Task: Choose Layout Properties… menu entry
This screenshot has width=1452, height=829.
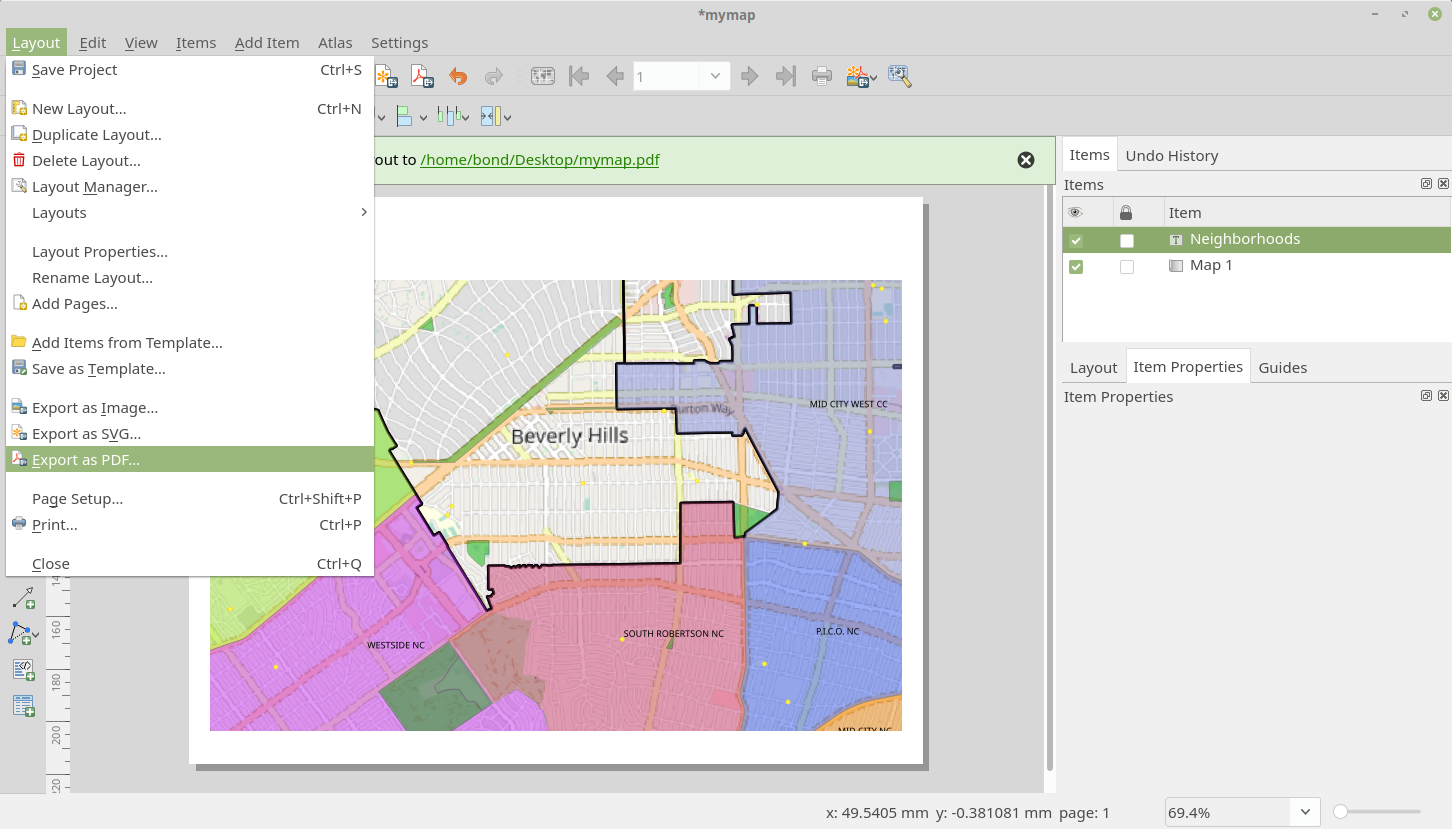Action: (x=190, y=252)
